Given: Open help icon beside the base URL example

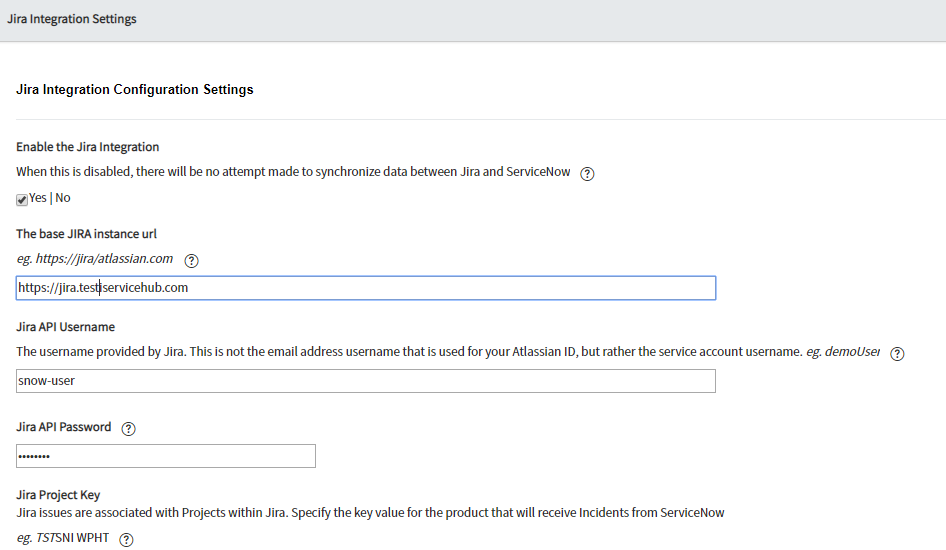Looking at the screenshot, I should [191, 261].
